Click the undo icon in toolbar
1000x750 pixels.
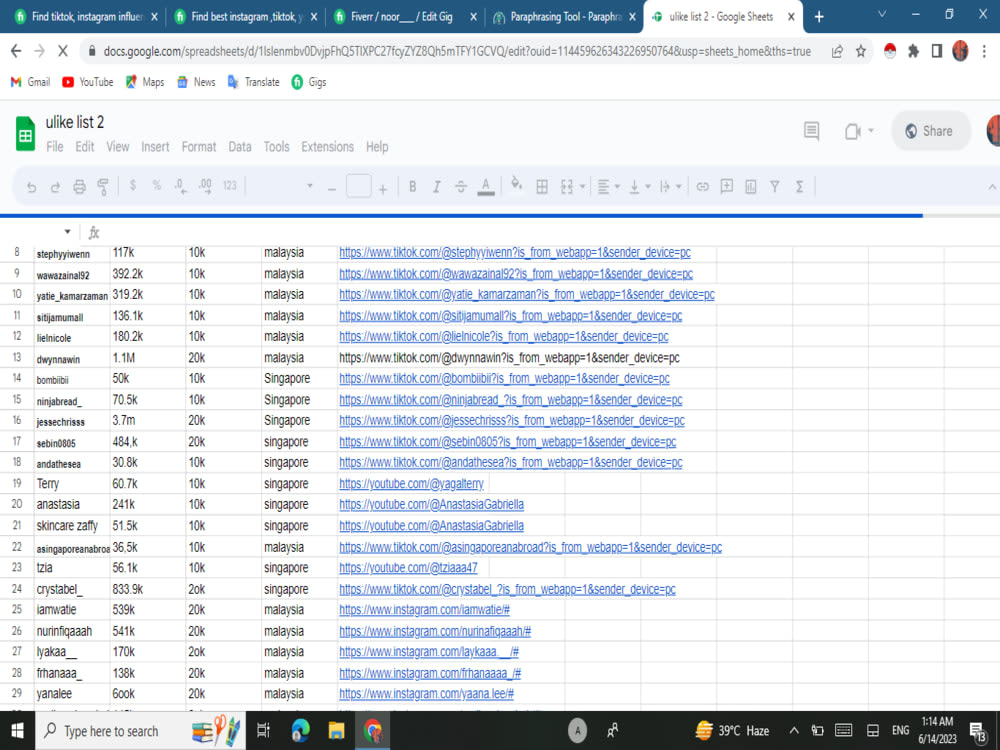tap(31, 187)
